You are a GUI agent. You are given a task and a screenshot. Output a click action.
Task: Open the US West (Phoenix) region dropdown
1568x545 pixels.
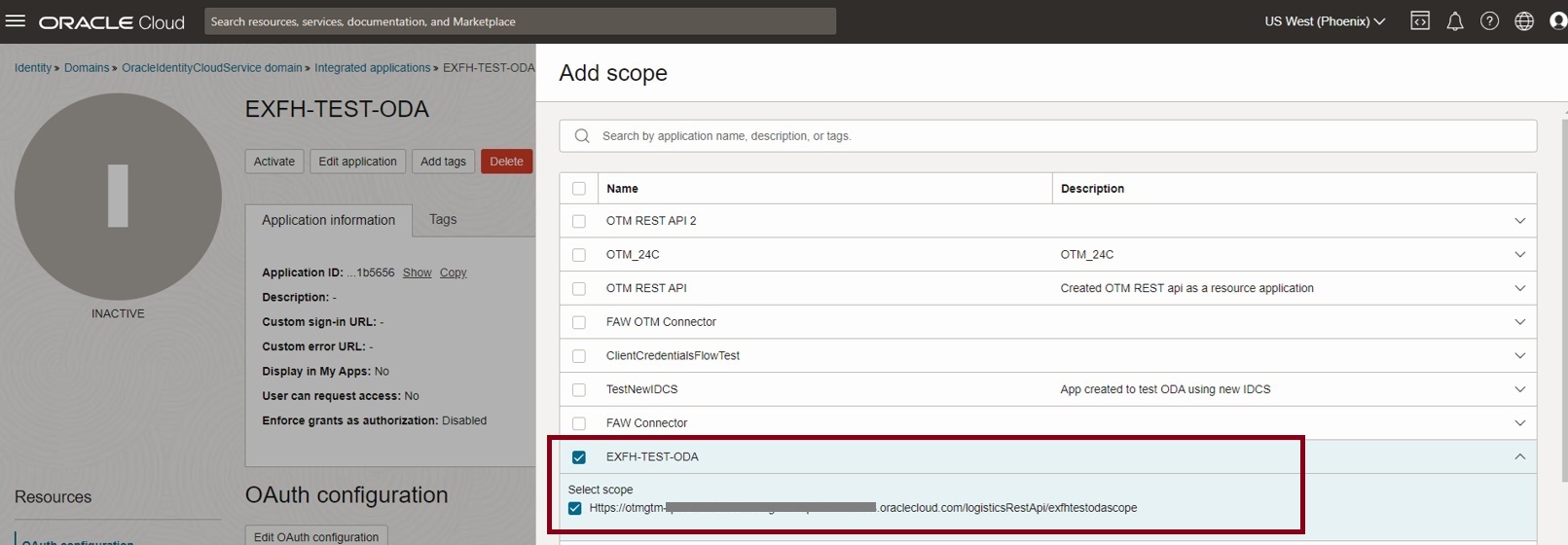point(1325,21)
